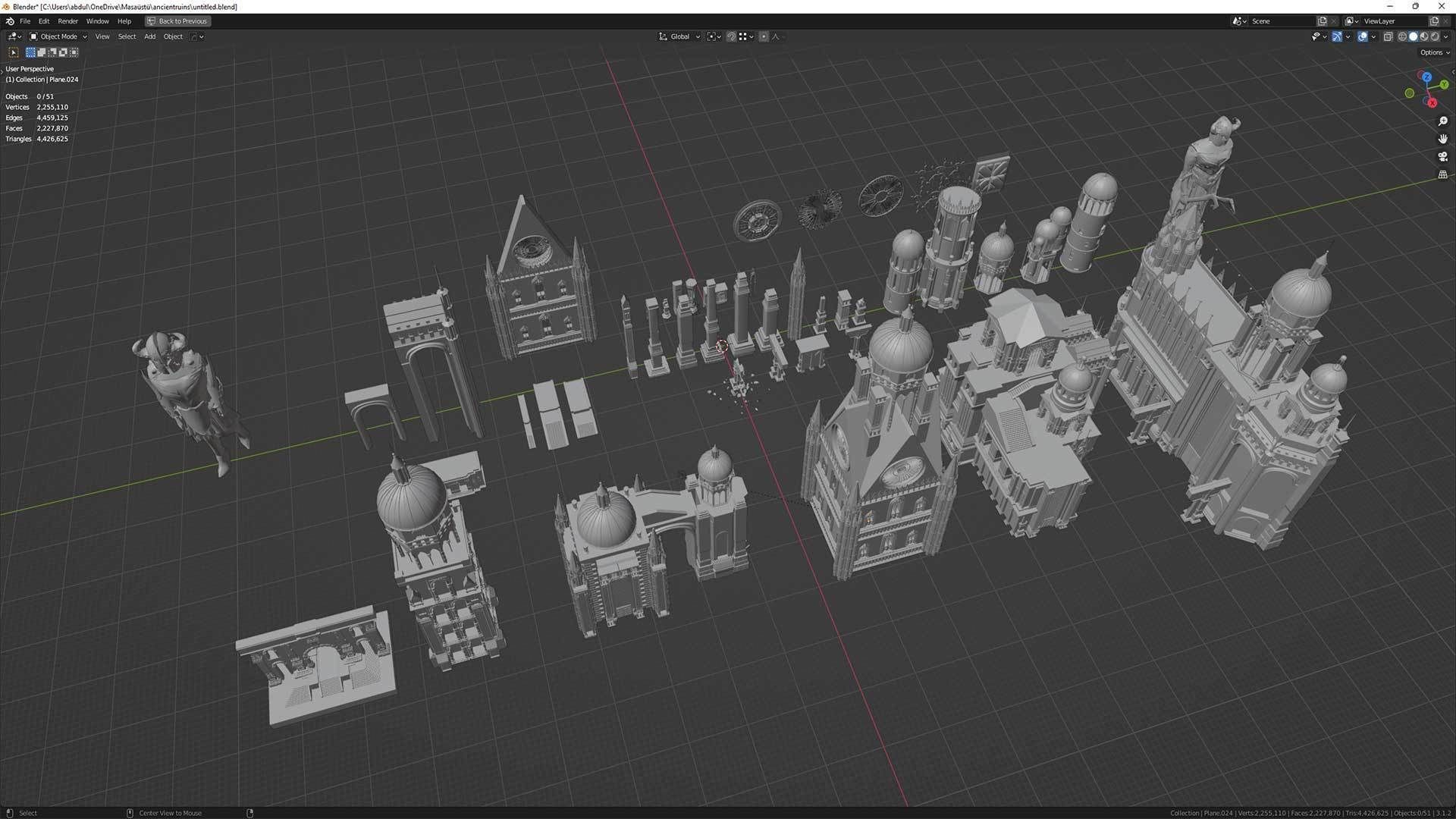Add a new view layer with copy icon
Screen dimensions: 1456x819
(1434, 21)
